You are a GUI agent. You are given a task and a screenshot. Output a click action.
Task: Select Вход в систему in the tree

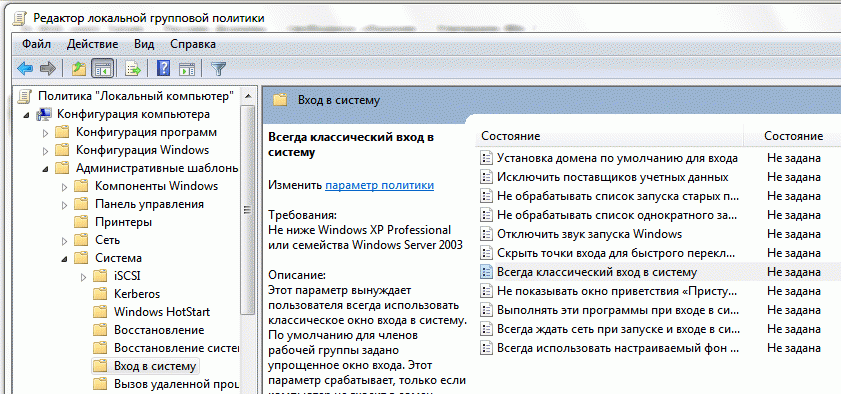click(x=155, y=366)
